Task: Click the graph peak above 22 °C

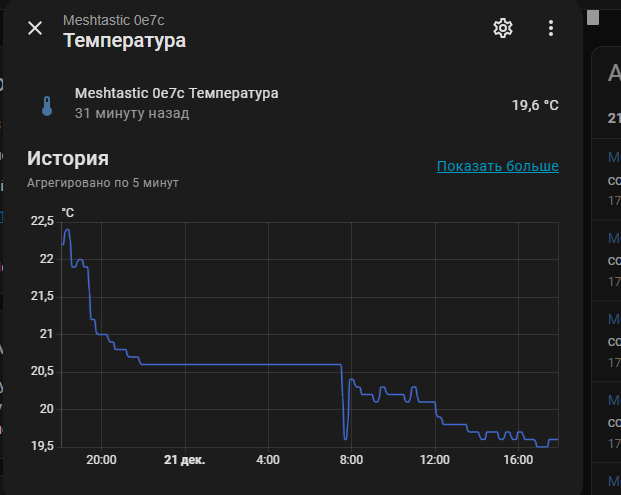Action: coord(67,231)
